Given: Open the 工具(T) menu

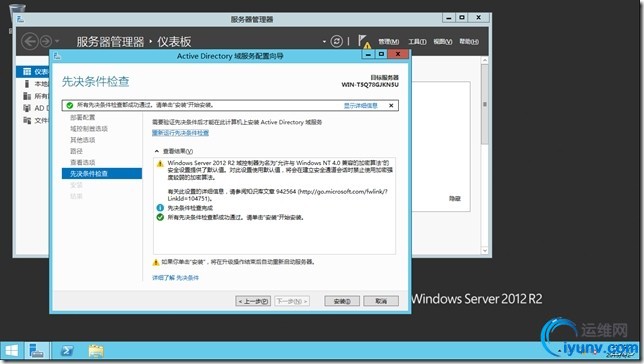Looking at the screenshot, I should click(417, 41).
